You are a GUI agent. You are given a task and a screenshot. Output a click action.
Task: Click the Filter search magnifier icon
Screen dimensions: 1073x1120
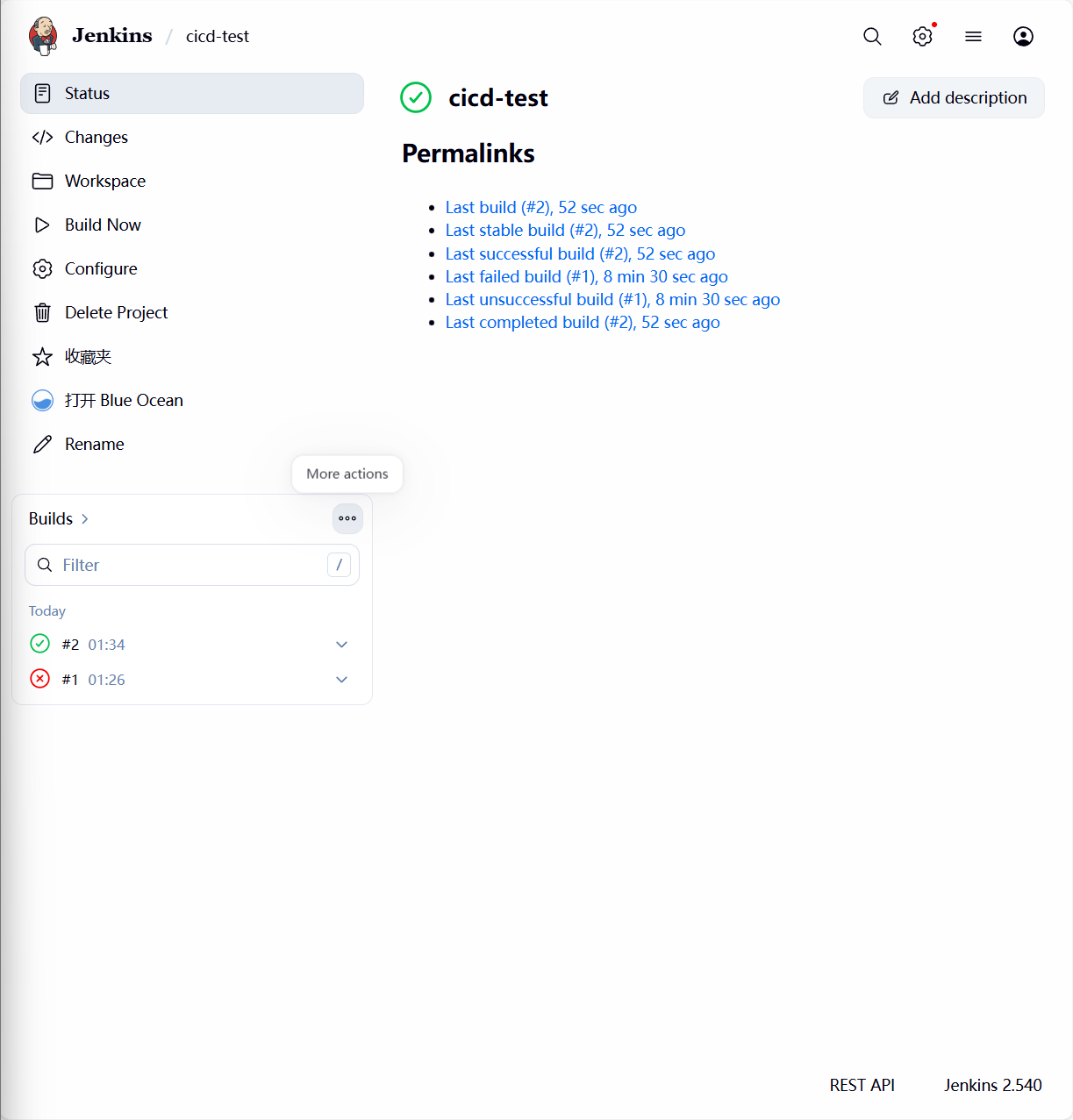(45, 565)
